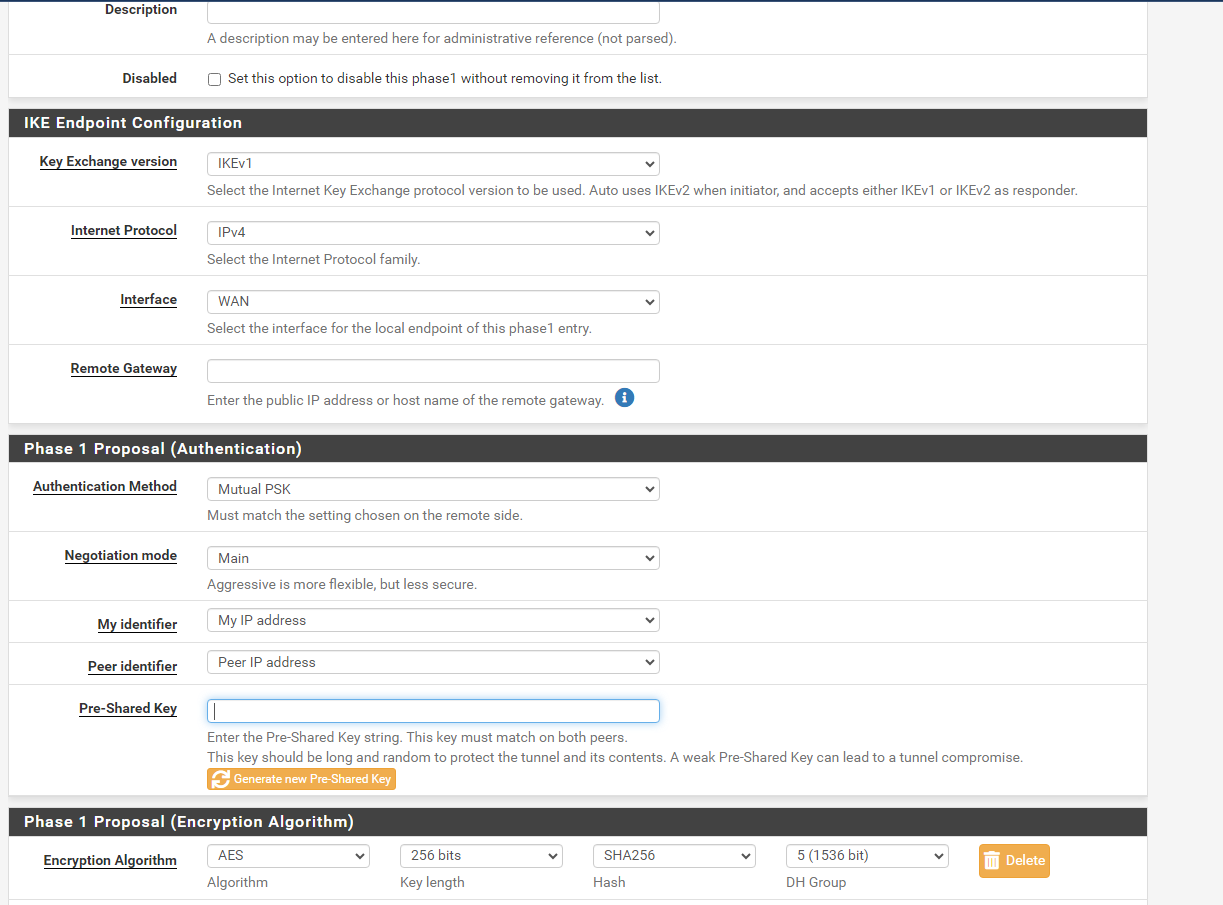
Task: Click the underlined Key Exchange version label
Action: pos(108,162)
